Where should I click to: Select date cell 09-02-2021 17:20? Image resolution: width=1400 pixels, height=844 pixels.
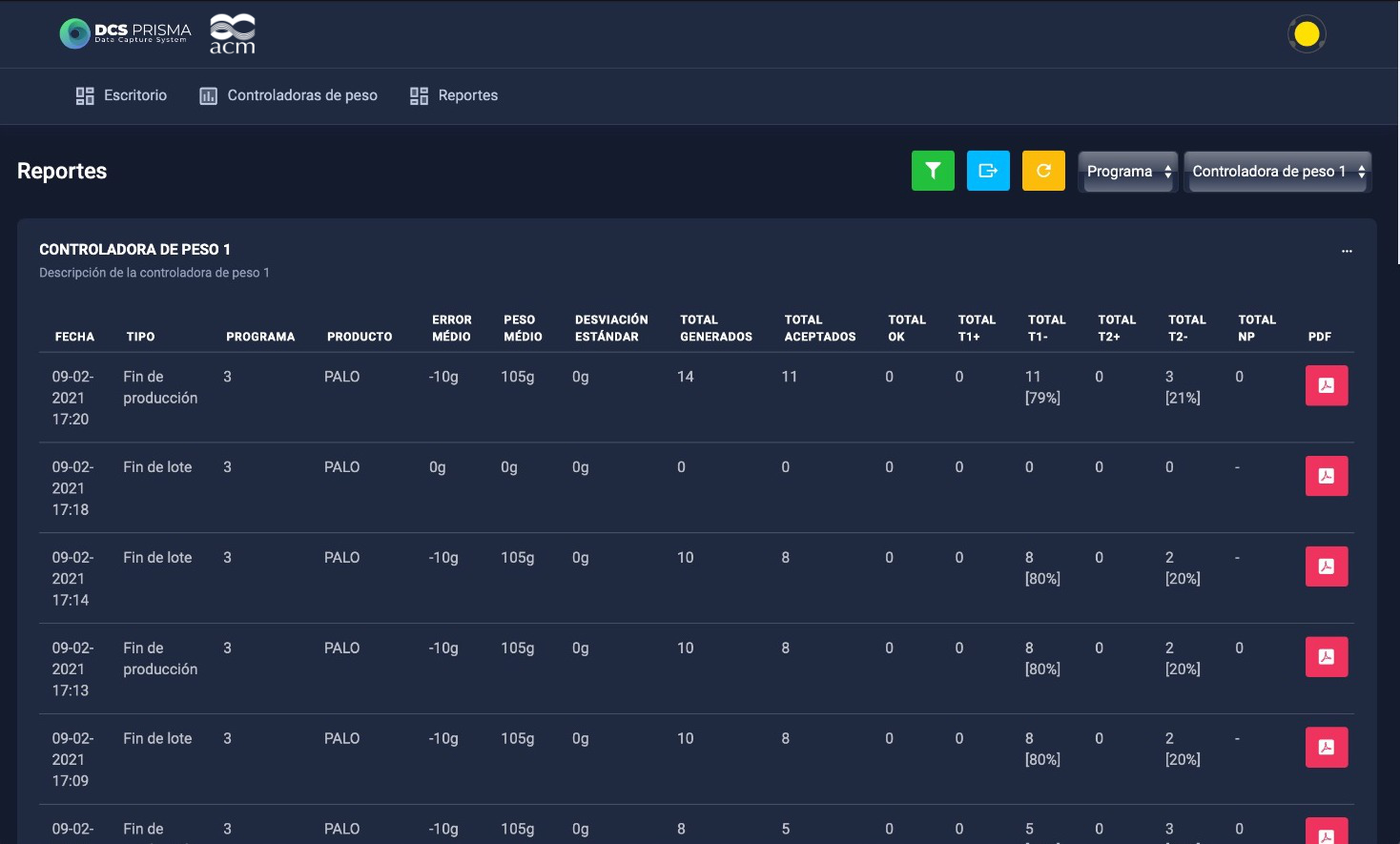coord(72,398)
